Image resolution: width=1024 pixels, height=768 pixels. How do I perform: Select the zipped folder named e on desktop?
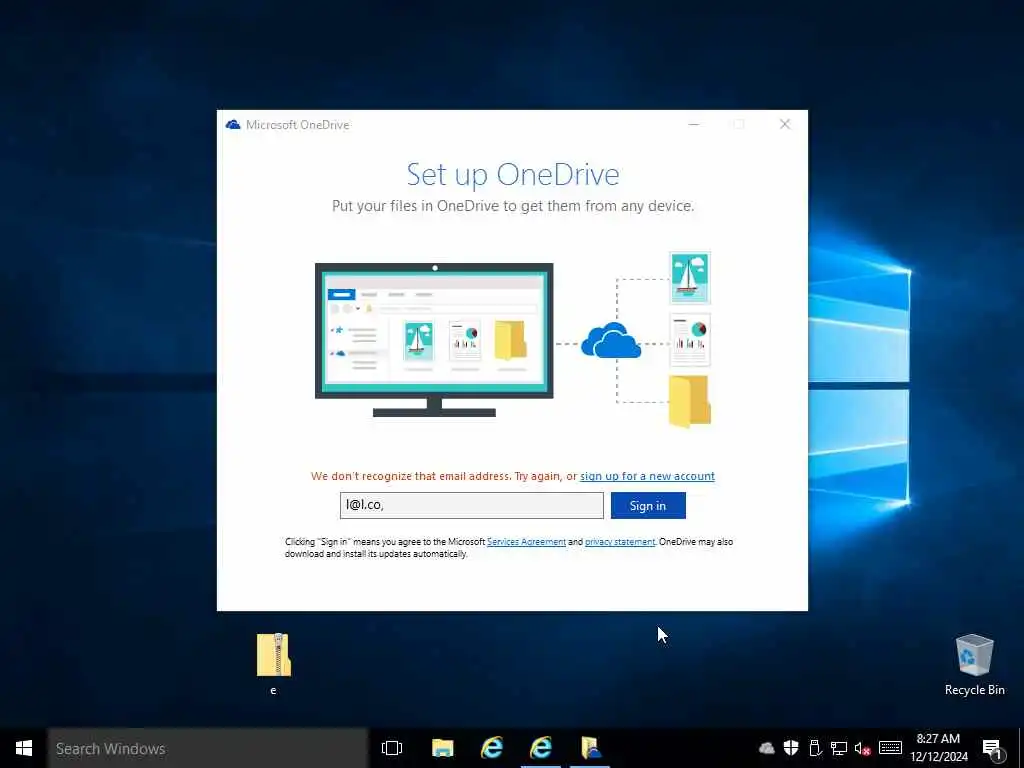point(274,664)
